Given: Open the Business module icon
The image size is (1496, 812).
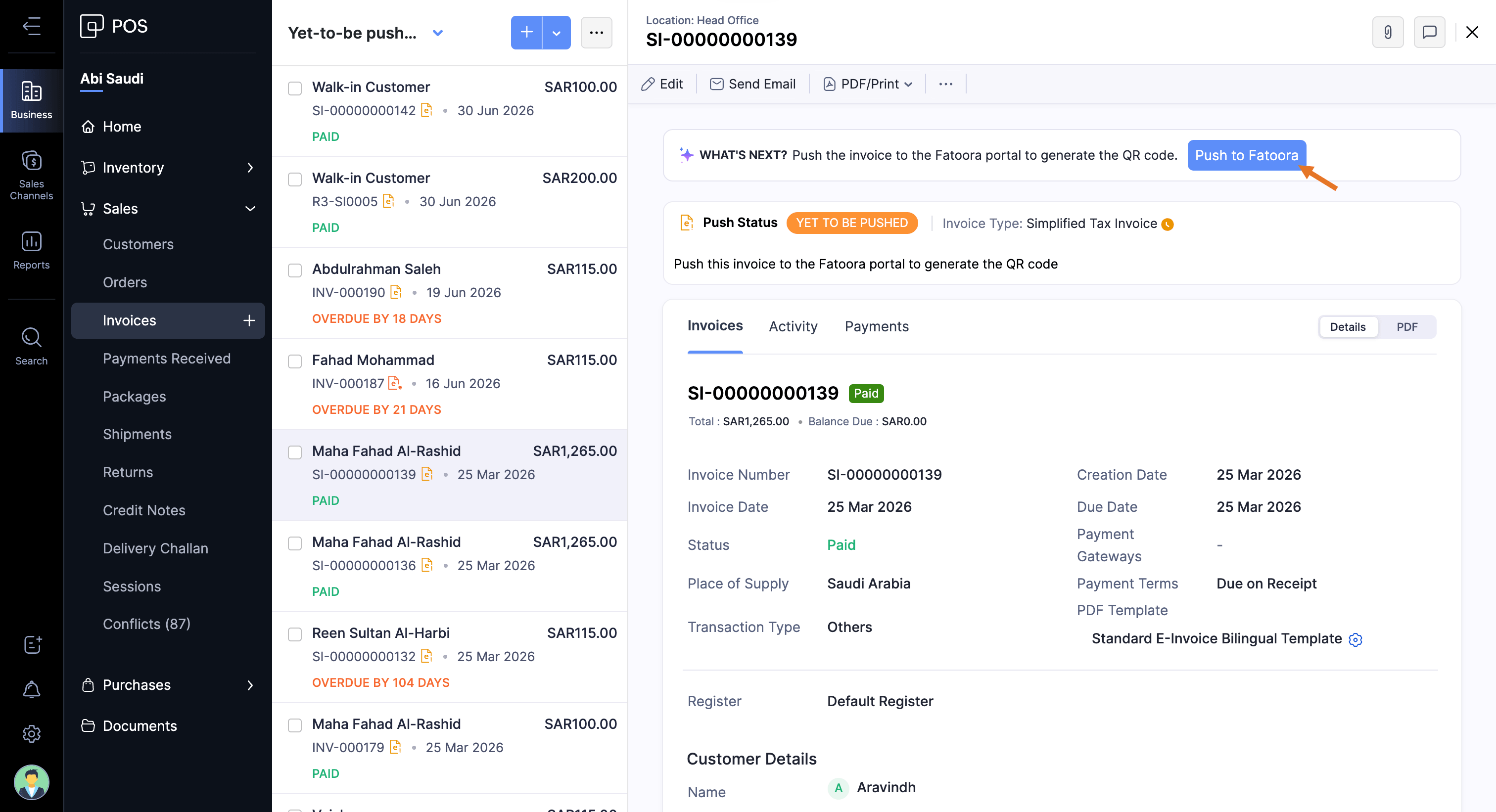Looking at the screenshot, I should (31, 100).
